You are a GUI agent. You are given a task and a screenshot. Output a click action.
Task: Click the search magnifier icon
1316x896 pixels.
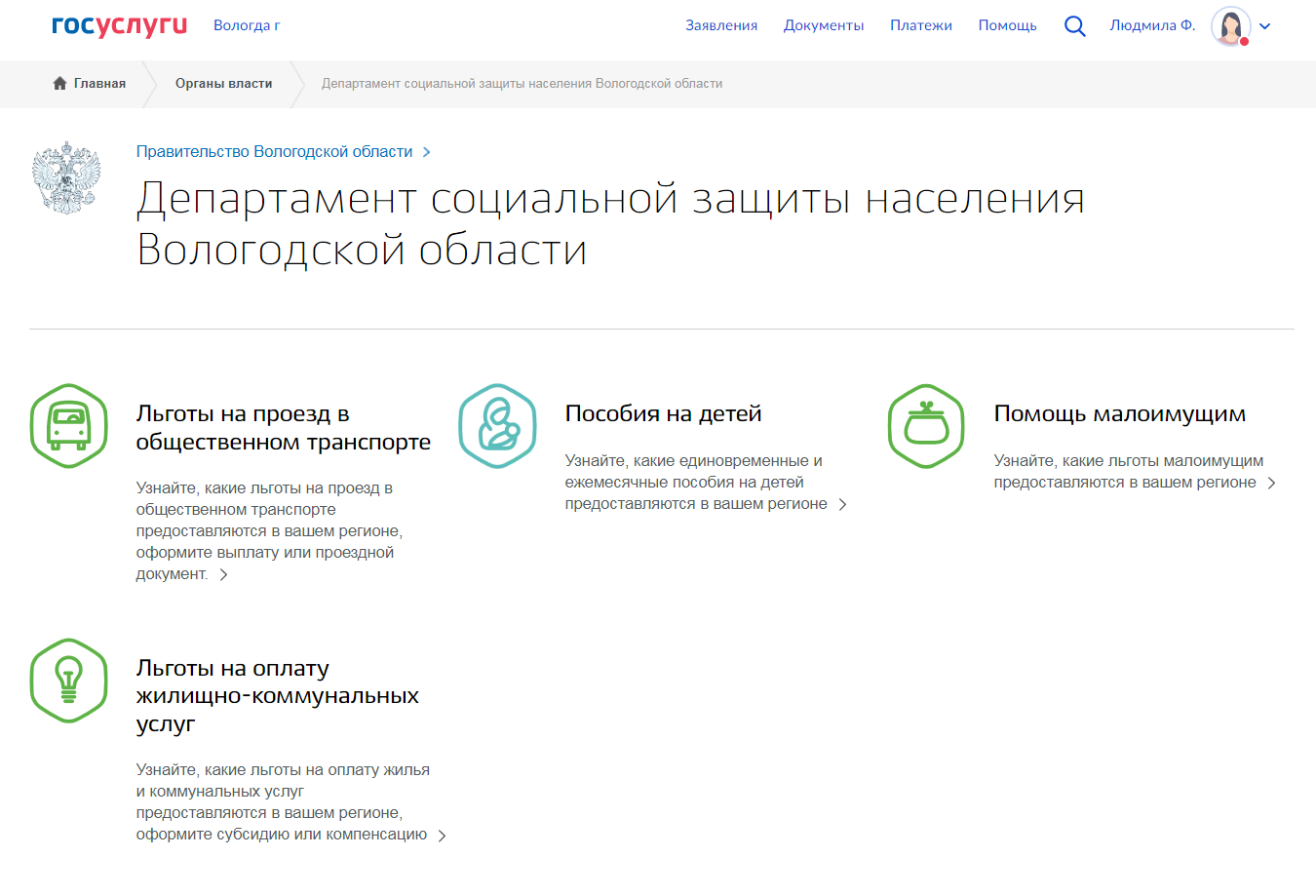tap(1074, 26)
